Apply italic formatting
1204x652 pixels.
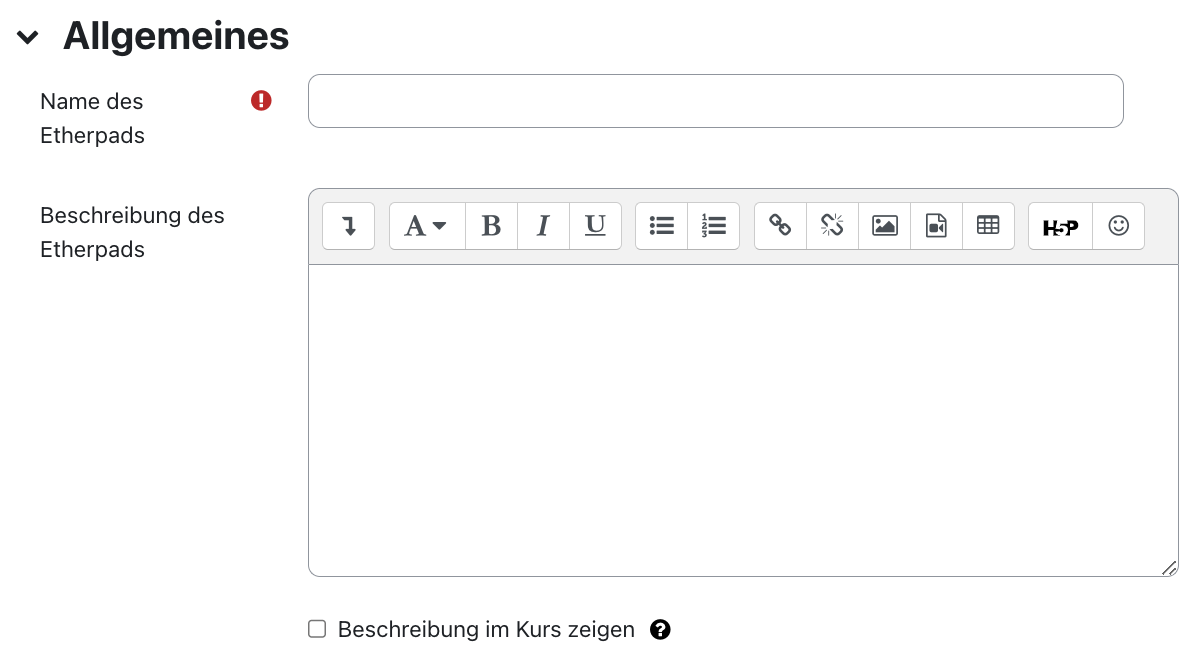[543, 226]
